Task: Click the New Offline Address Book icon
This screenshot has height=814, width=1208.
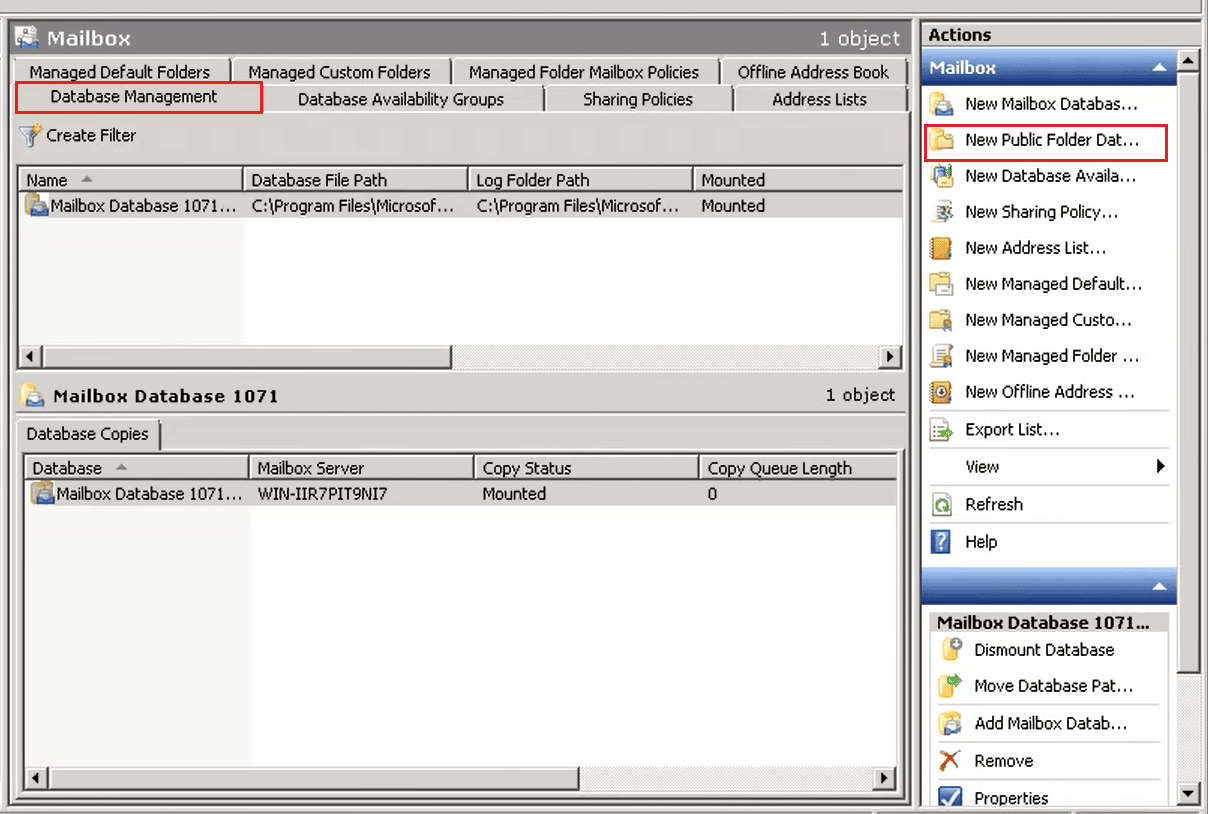Action: click(941, 392)
